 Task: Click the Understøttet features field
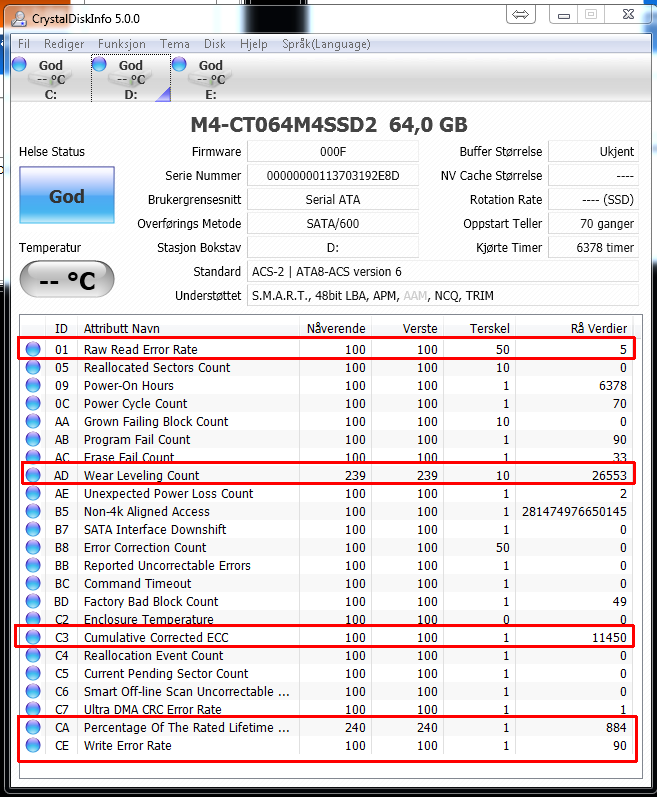click(443, 295)
